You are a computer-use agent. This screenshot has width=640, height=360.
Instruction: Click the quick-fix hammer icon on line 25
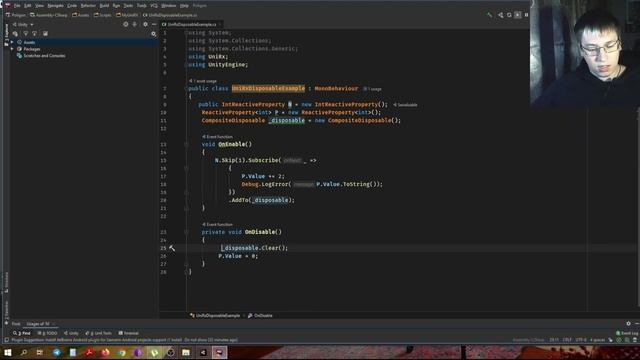[x=172, y=248]
